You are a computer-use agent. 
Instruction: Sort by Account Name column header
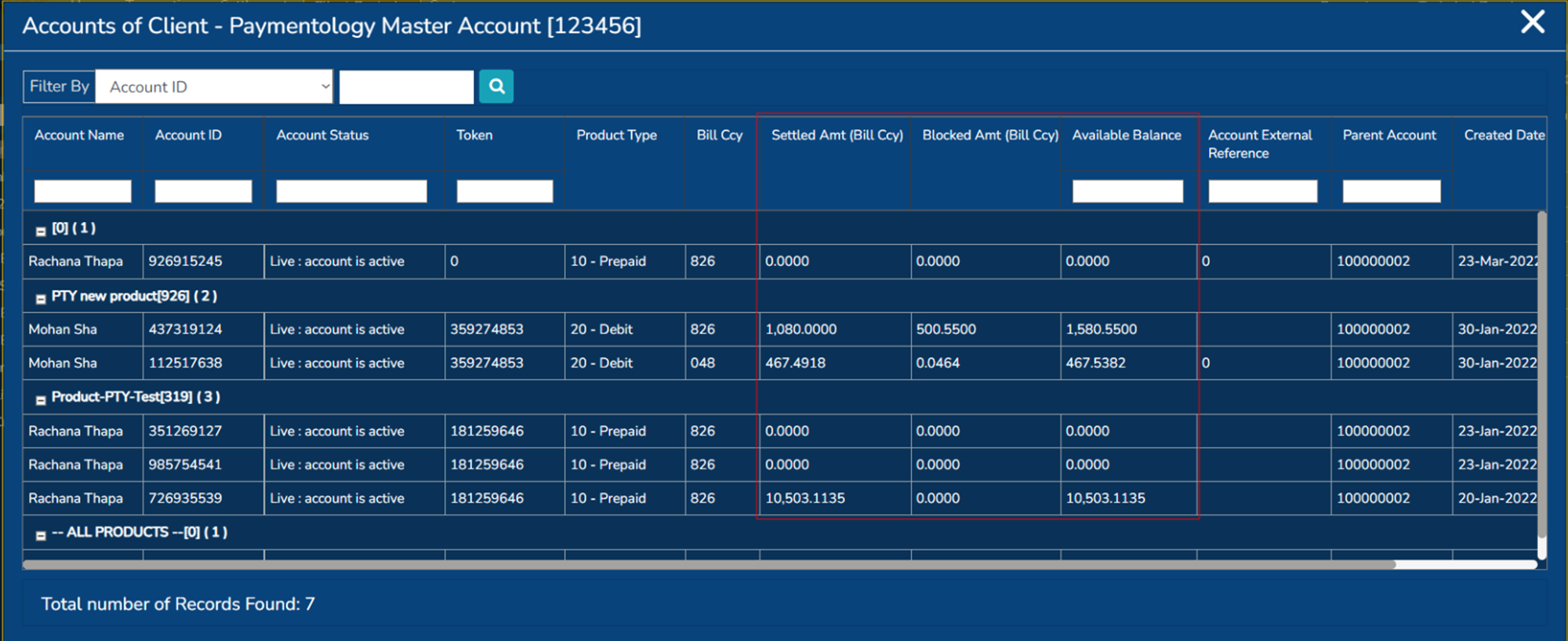point(79,135)
